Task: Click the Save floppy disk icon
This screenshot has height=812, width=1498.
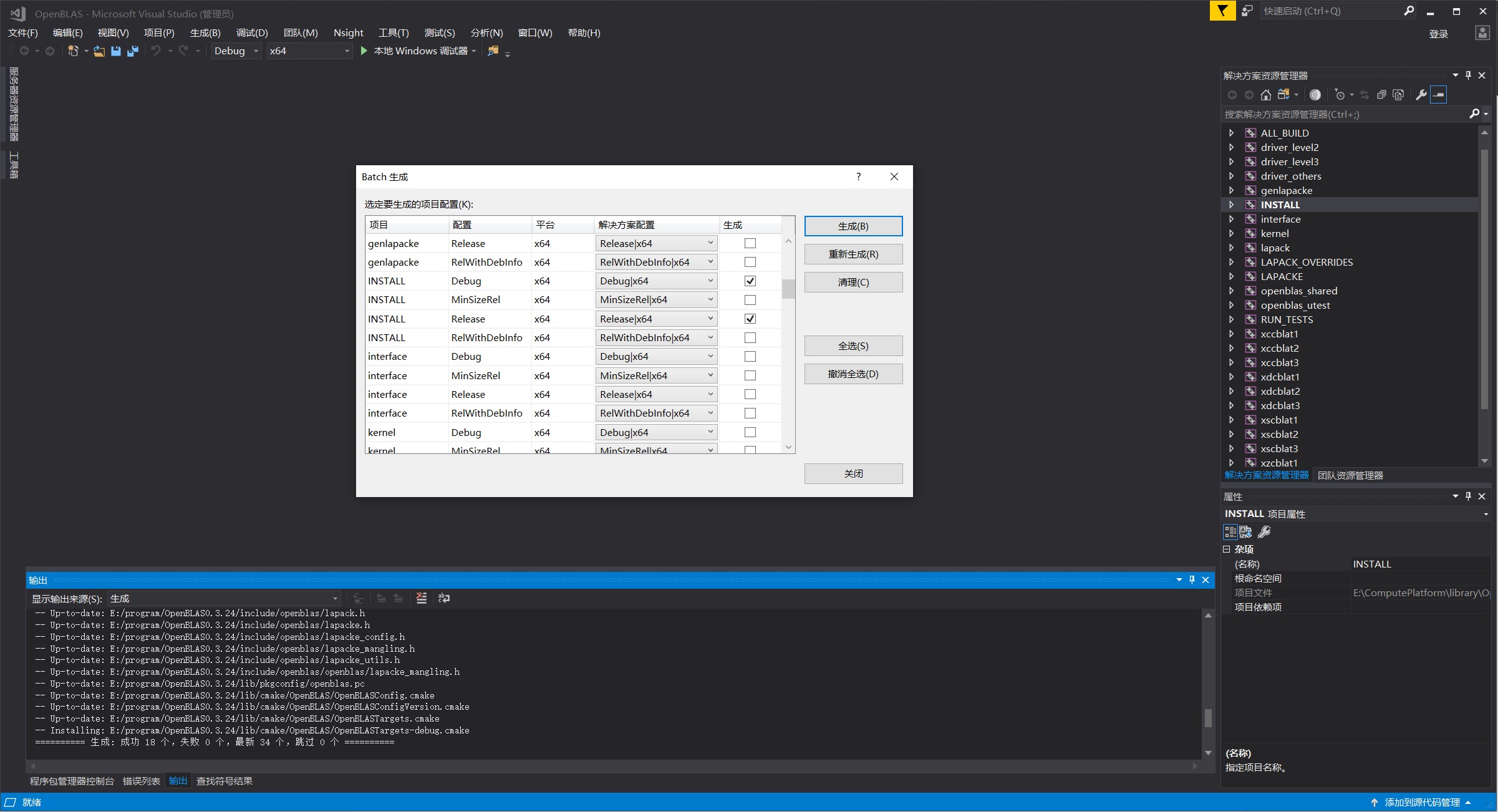Action: point(115,51)
